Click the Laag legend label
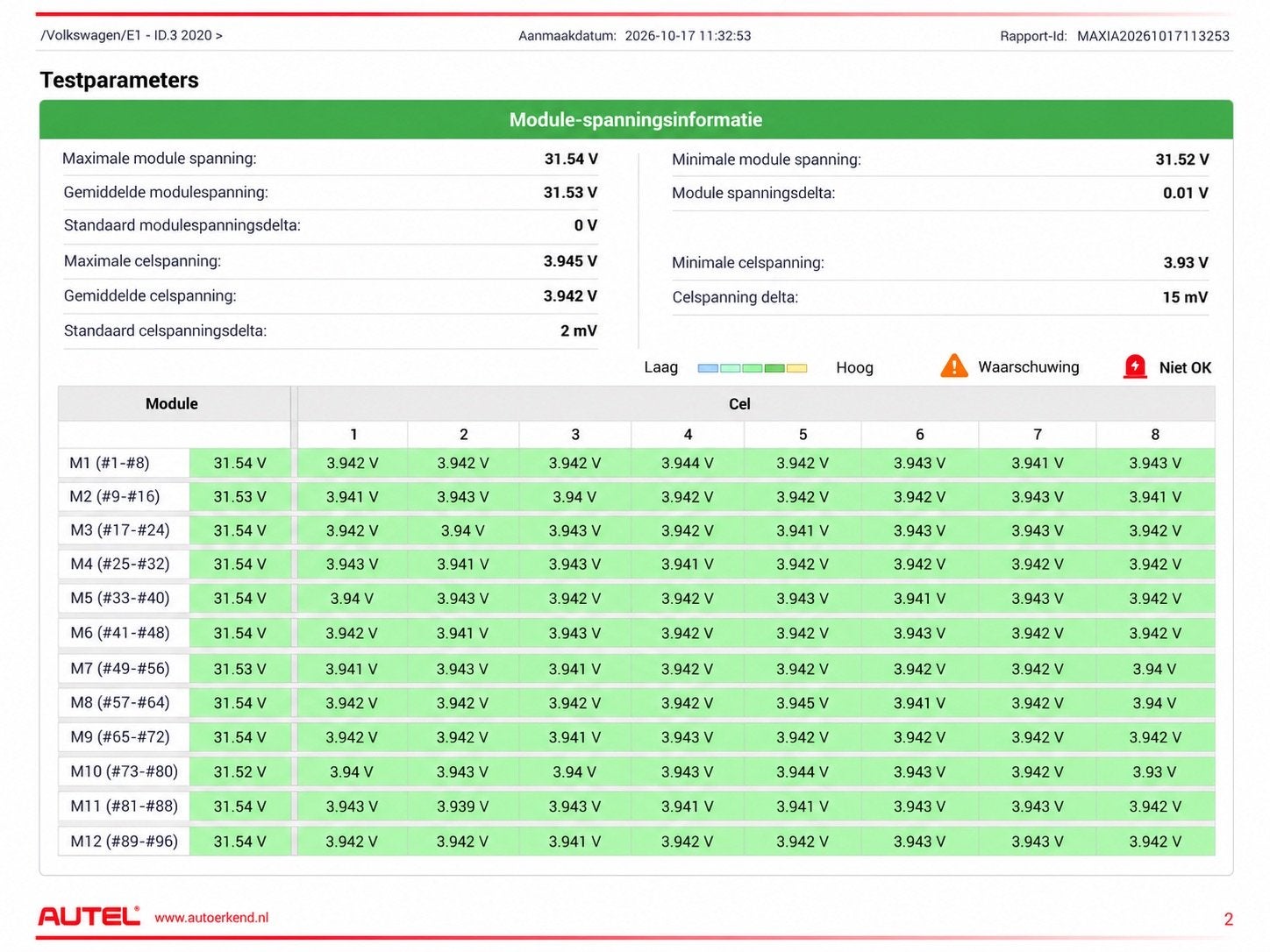This screenshot has width=1270, height=952. [660, 367]
